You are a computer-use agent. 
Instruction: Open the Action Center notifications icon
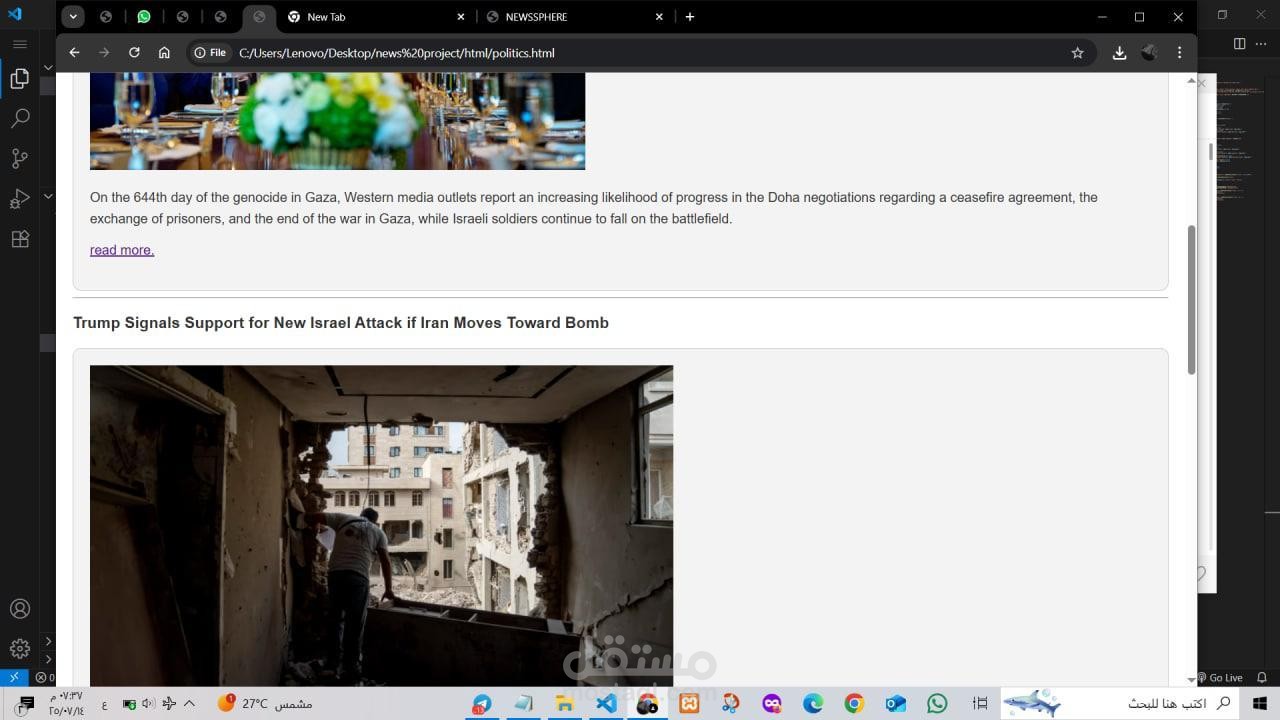point(26,704)
